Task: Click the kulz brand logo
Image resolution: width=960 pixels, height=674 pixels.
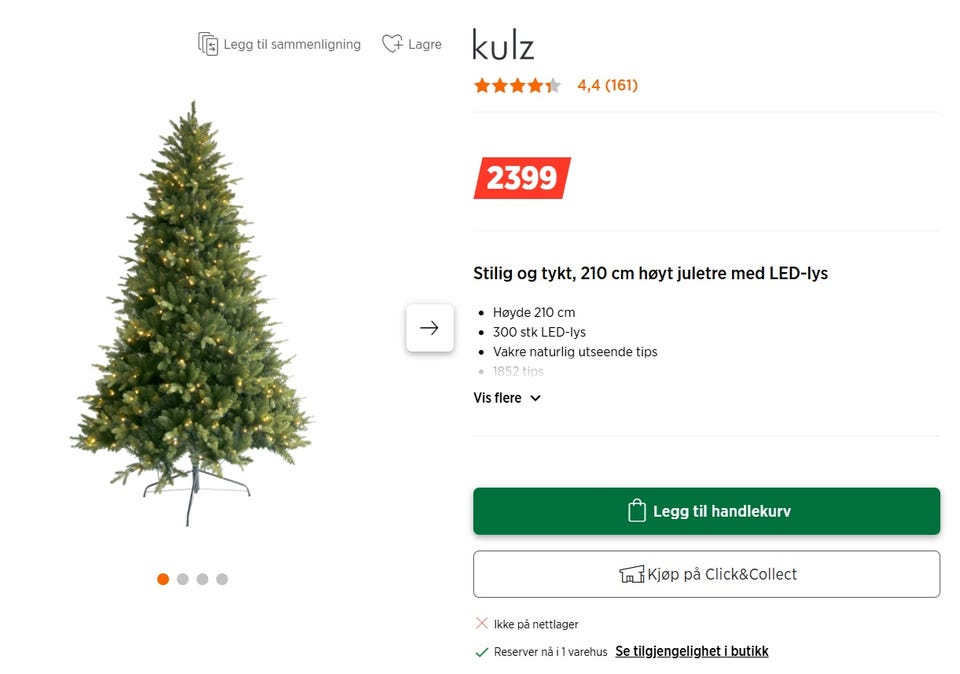Action: pyautogui.click(x=503, y=45)
